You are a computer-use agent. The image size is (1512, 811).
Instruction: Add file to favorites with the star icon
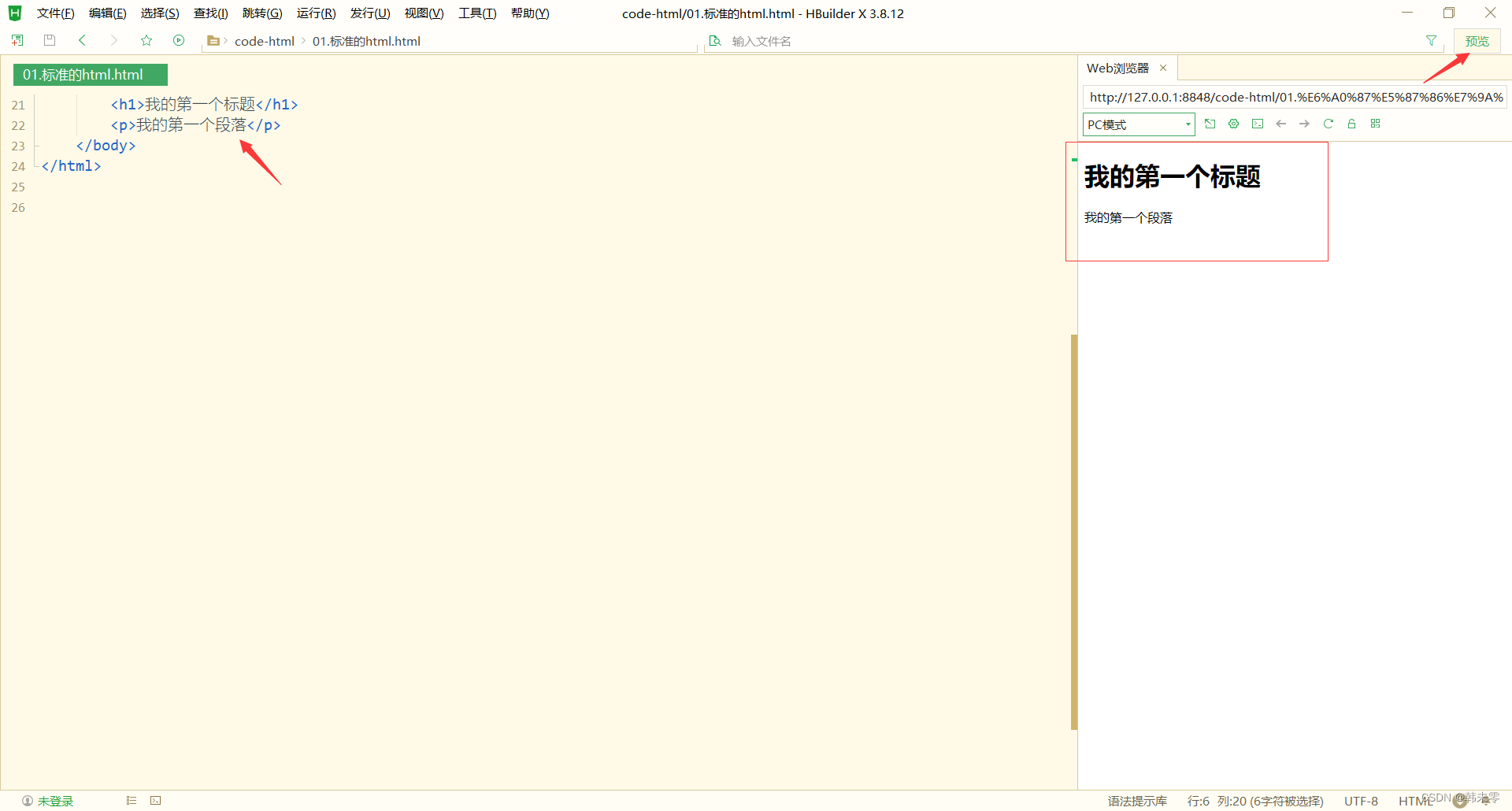(x=146, y=40)
